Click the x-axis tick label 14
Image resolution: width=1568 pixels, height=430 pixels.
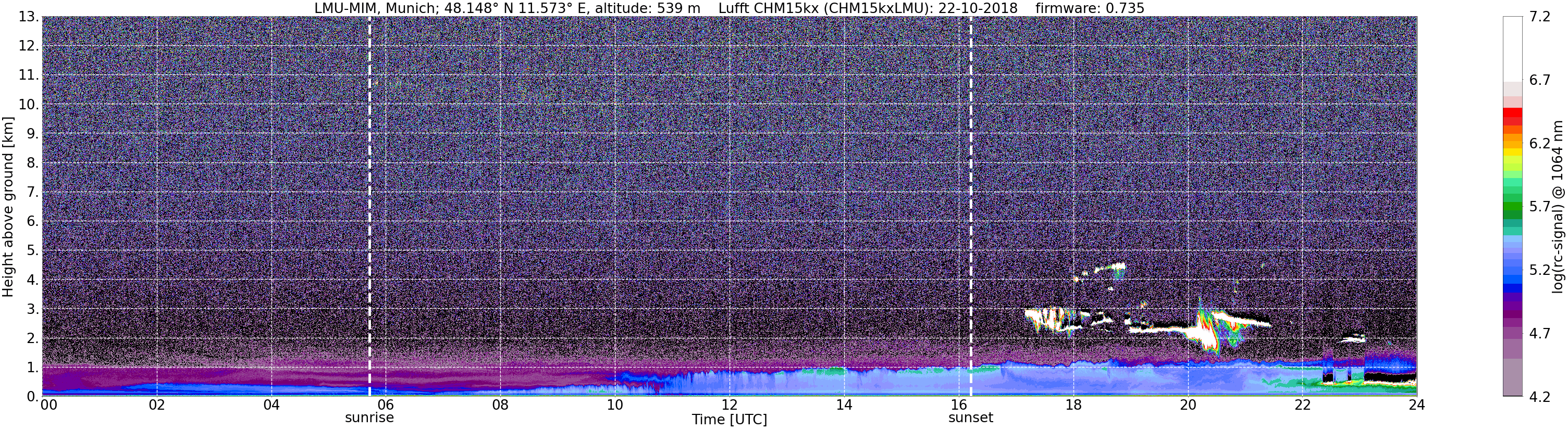pyautogui.click(x=844, y=405)
